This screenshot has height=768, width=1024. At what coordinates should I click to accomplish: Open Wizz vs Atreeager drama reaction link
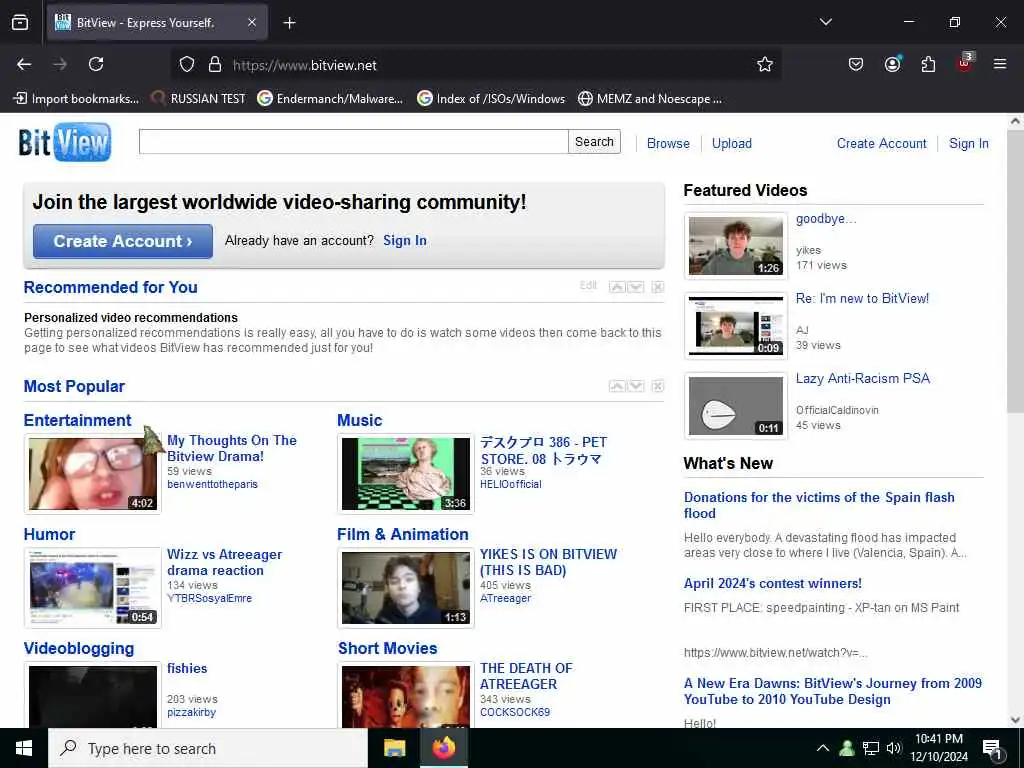pyautogui.click(x=225, y=562)
